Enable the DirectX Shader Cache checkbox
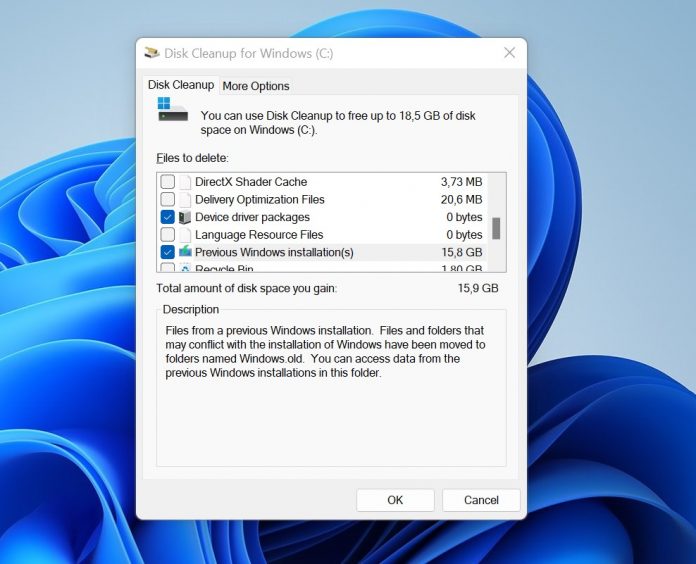 pos(168,182)
